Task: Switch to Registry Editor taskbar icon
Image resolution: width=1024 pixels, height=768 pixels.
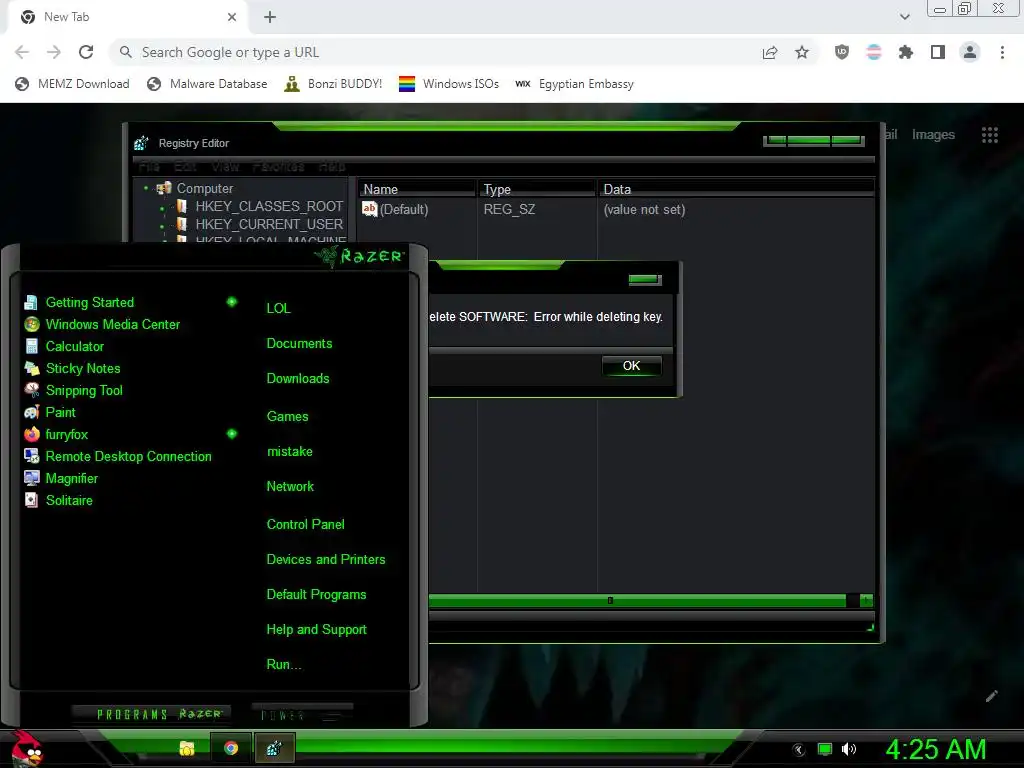Action: 274,748
